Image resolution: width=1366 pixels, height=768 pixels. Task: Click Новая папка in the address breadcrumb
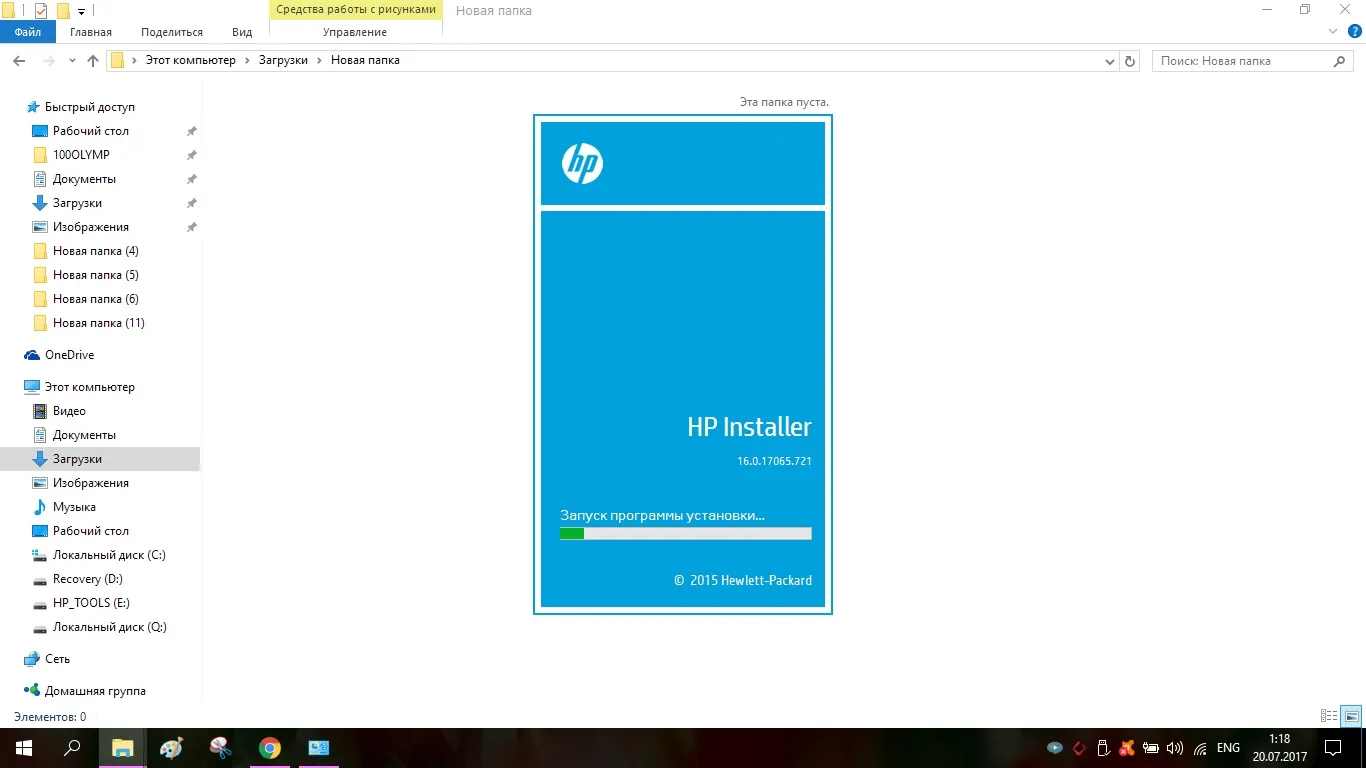(365, 61)
